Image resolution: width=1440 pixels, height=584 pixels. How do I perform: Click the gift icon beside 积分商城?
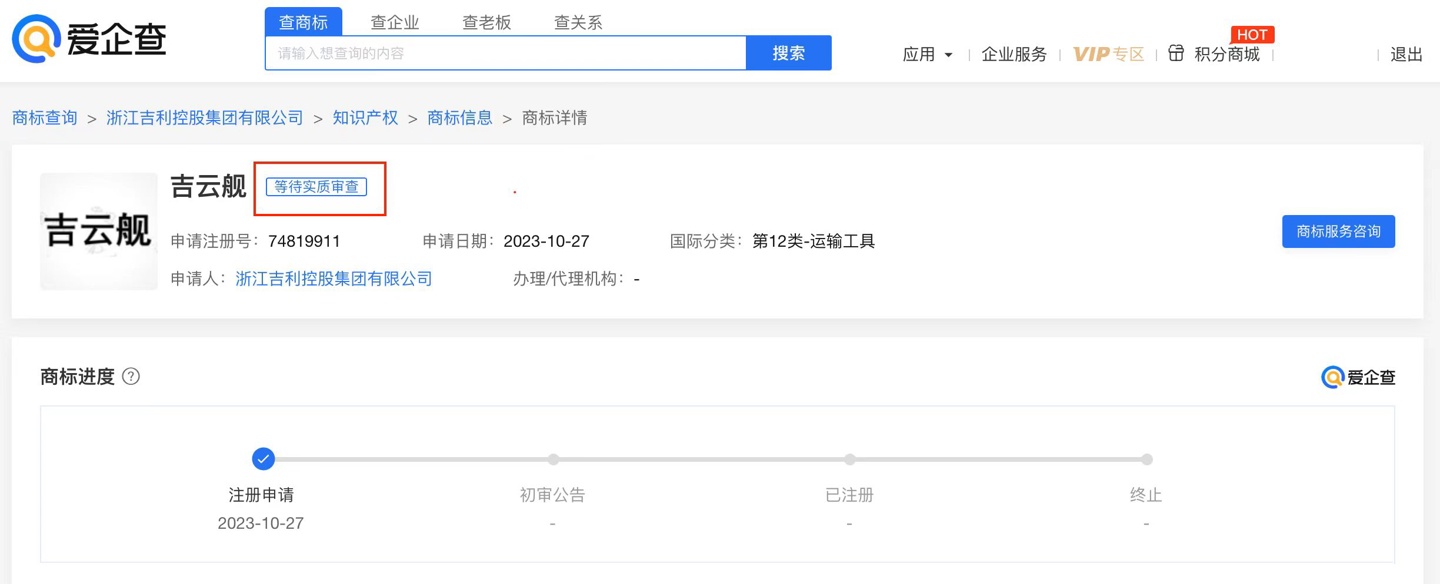(1177, 54)
